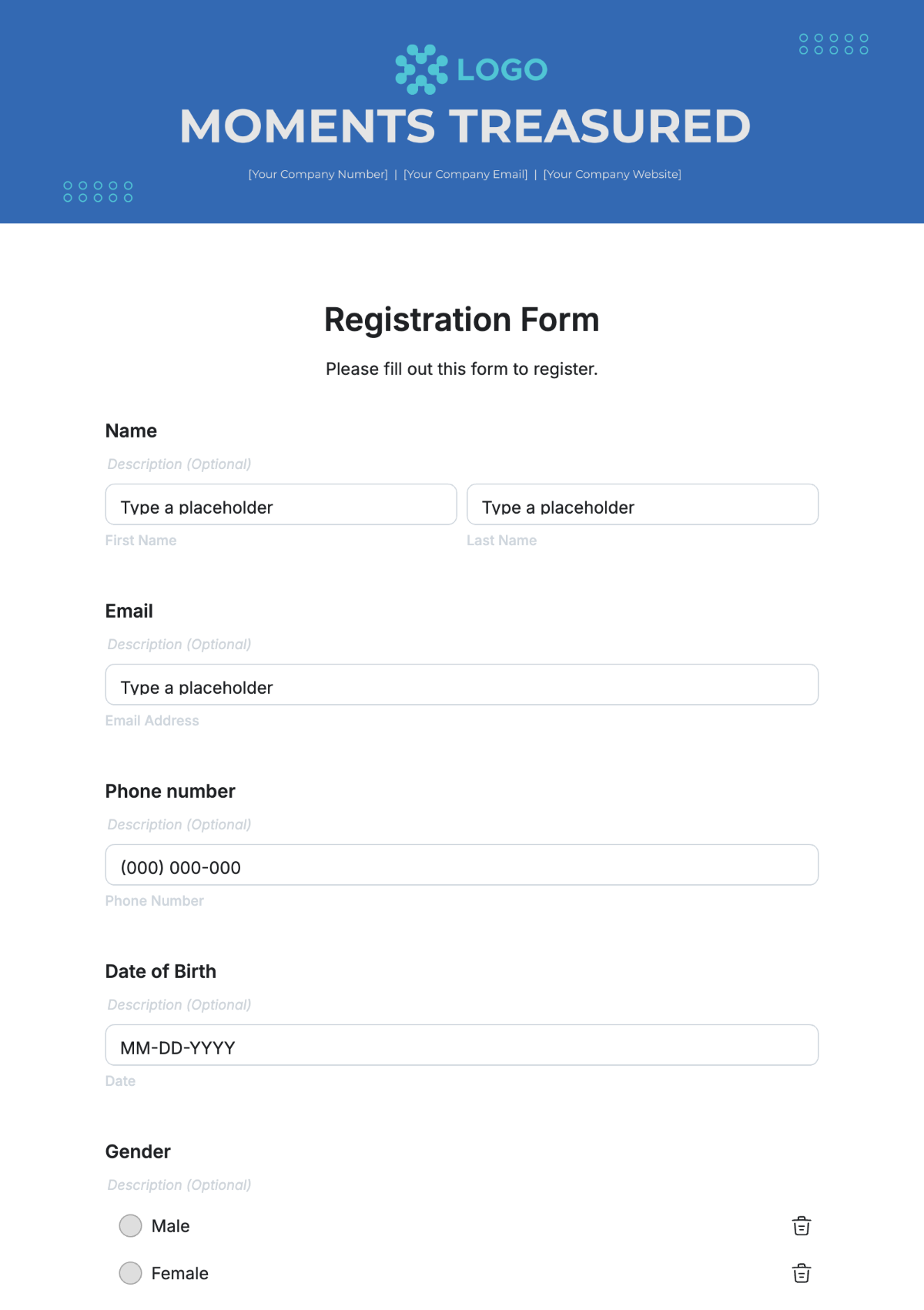Viewport: 924px width, 1310px height.
Task: Click the Registration Form heading
Action: click(462, 320)
